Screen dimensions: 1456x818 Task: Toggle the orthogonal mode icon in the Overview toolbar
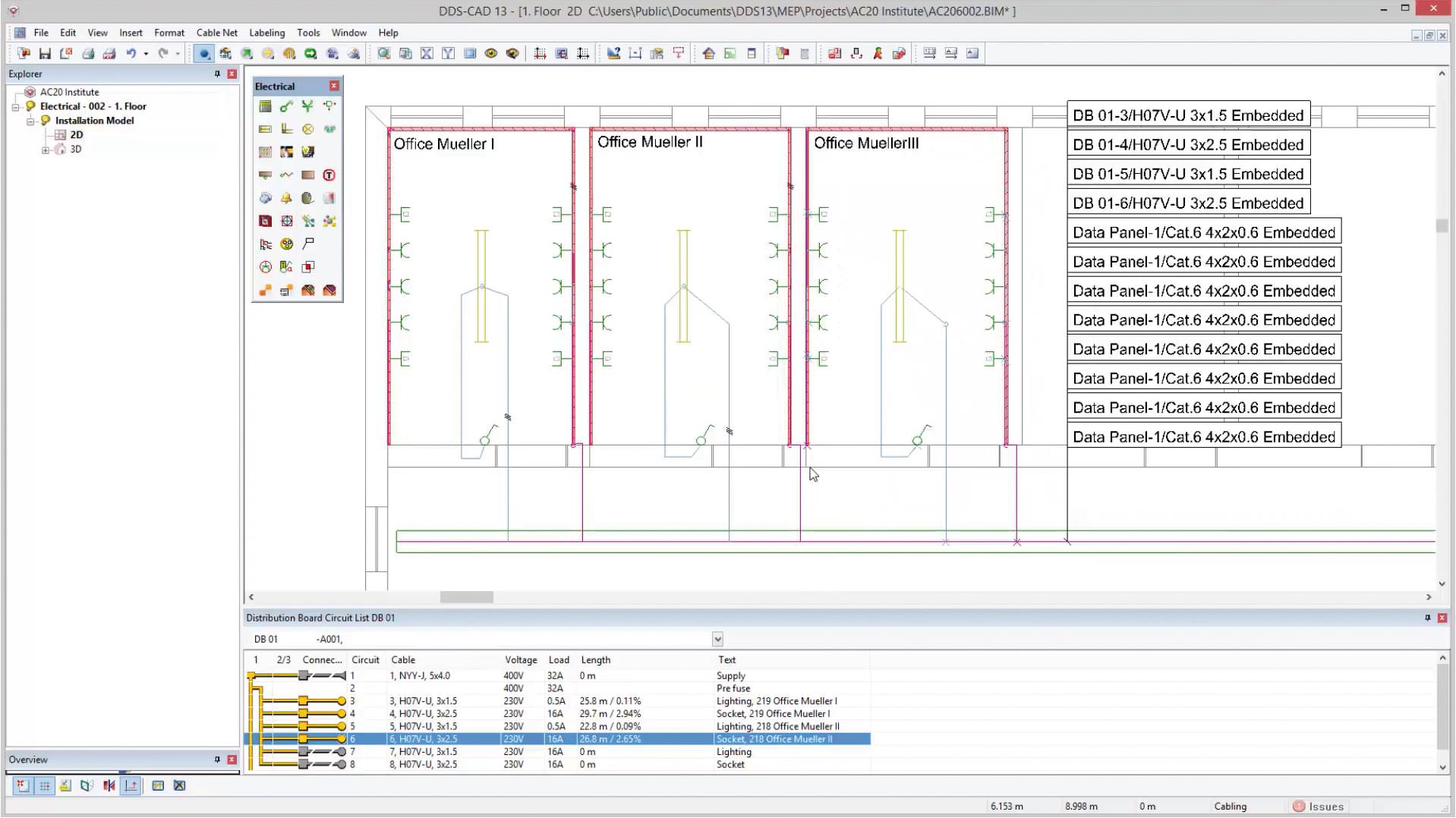click(x=131, y=785)
